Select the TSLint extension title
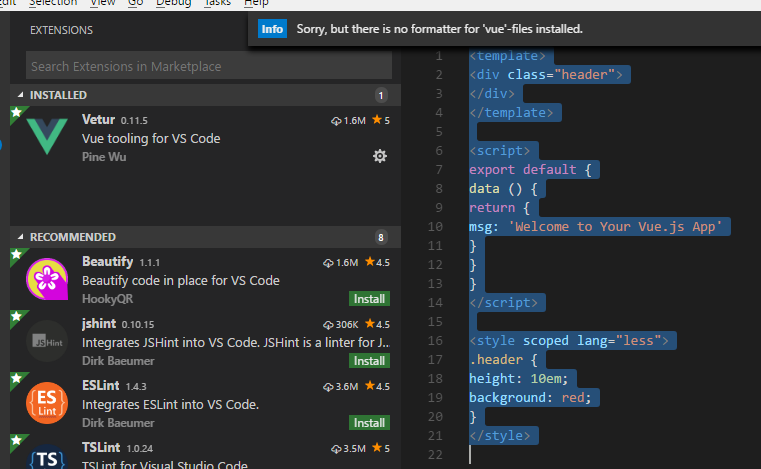Viewport: 761px width, 469px height. (x=101, y=447)
